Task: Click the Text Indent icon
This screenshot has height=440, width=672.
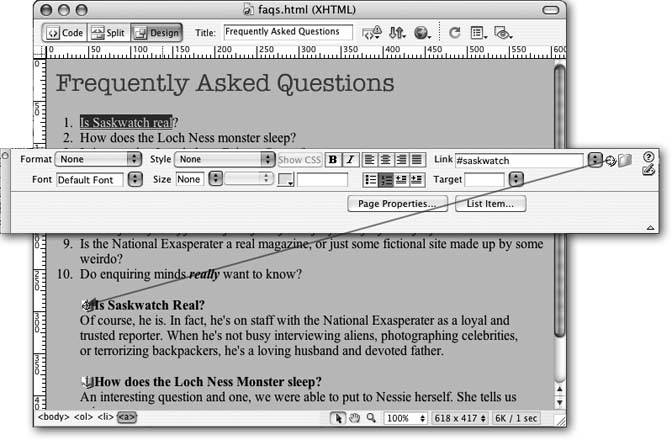Action: (417, 180)
